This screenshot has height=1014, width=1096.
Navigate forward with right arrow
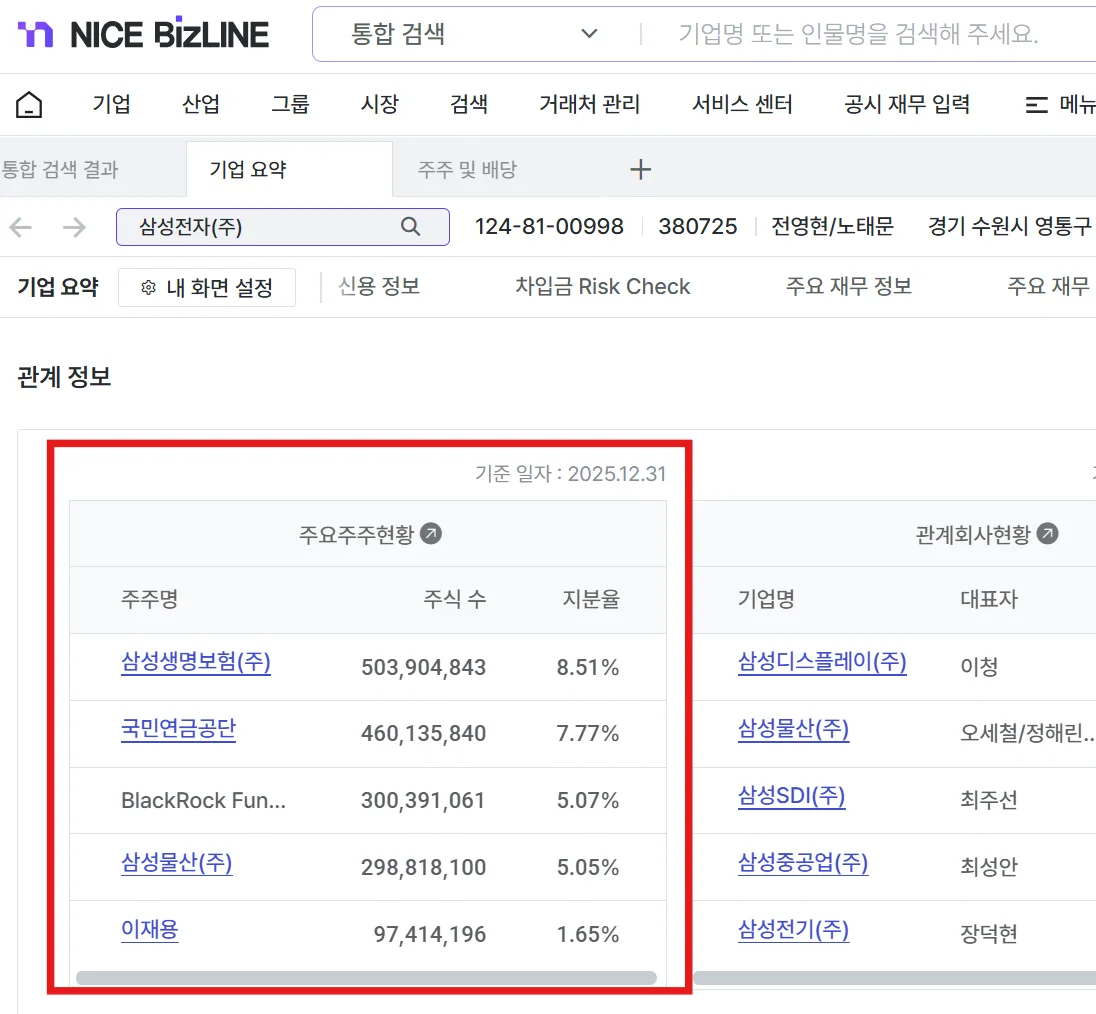point(74,227)
